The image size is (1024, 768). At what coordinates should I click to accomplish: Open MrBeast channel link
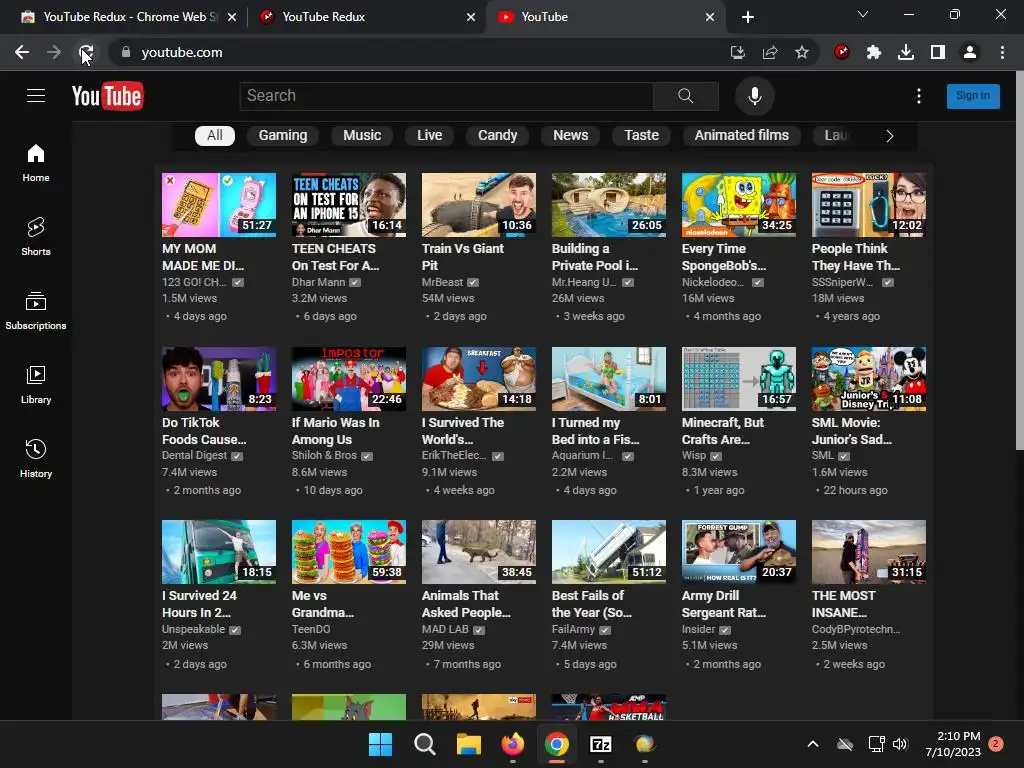click(x=442, y=282)
